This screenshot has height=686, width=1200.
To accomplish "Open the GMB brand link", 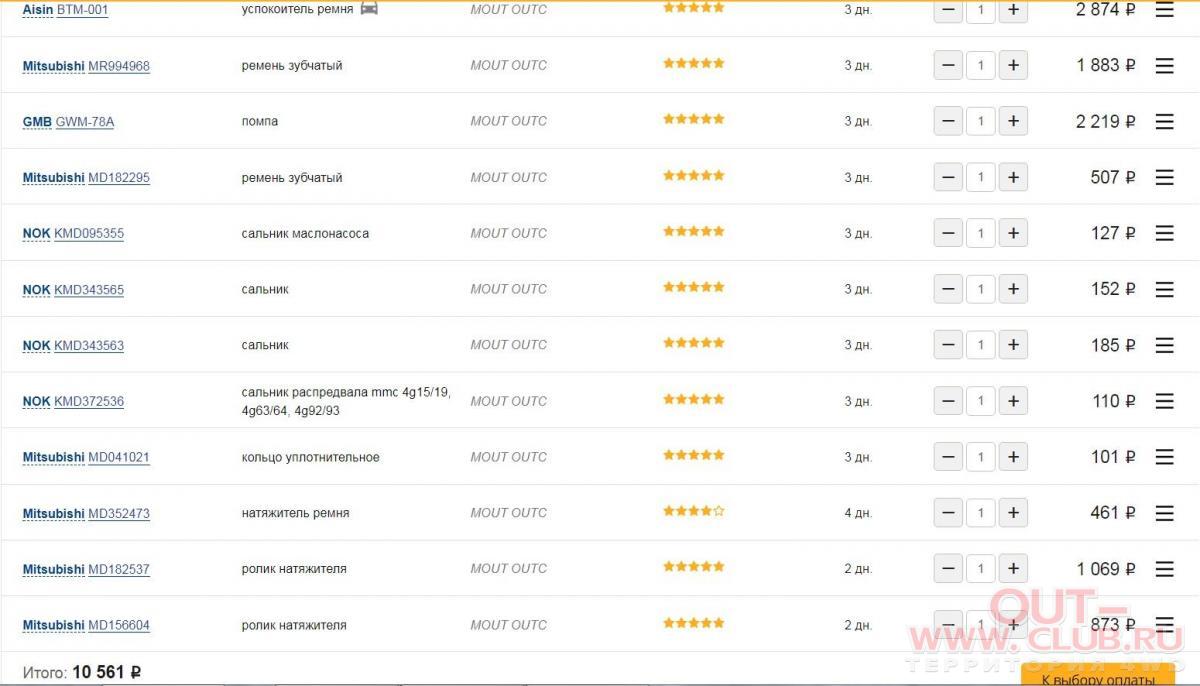I will (37, 122).
